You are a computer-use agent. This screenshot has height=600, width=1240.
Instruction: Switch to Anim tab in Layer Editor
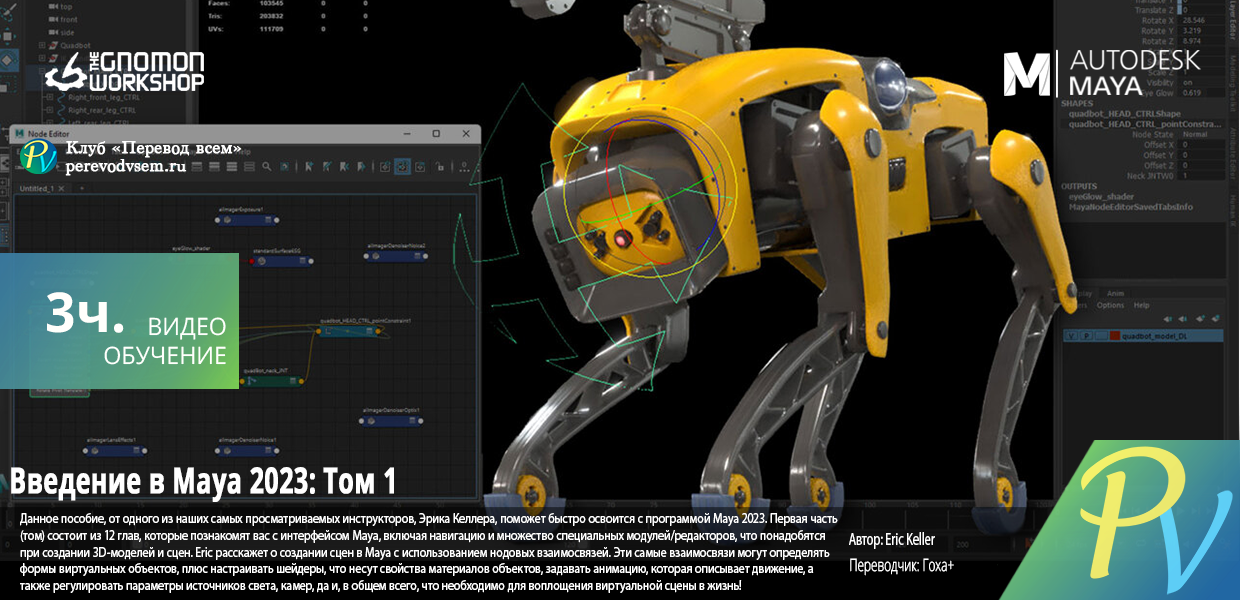(x=1116, y=294)
